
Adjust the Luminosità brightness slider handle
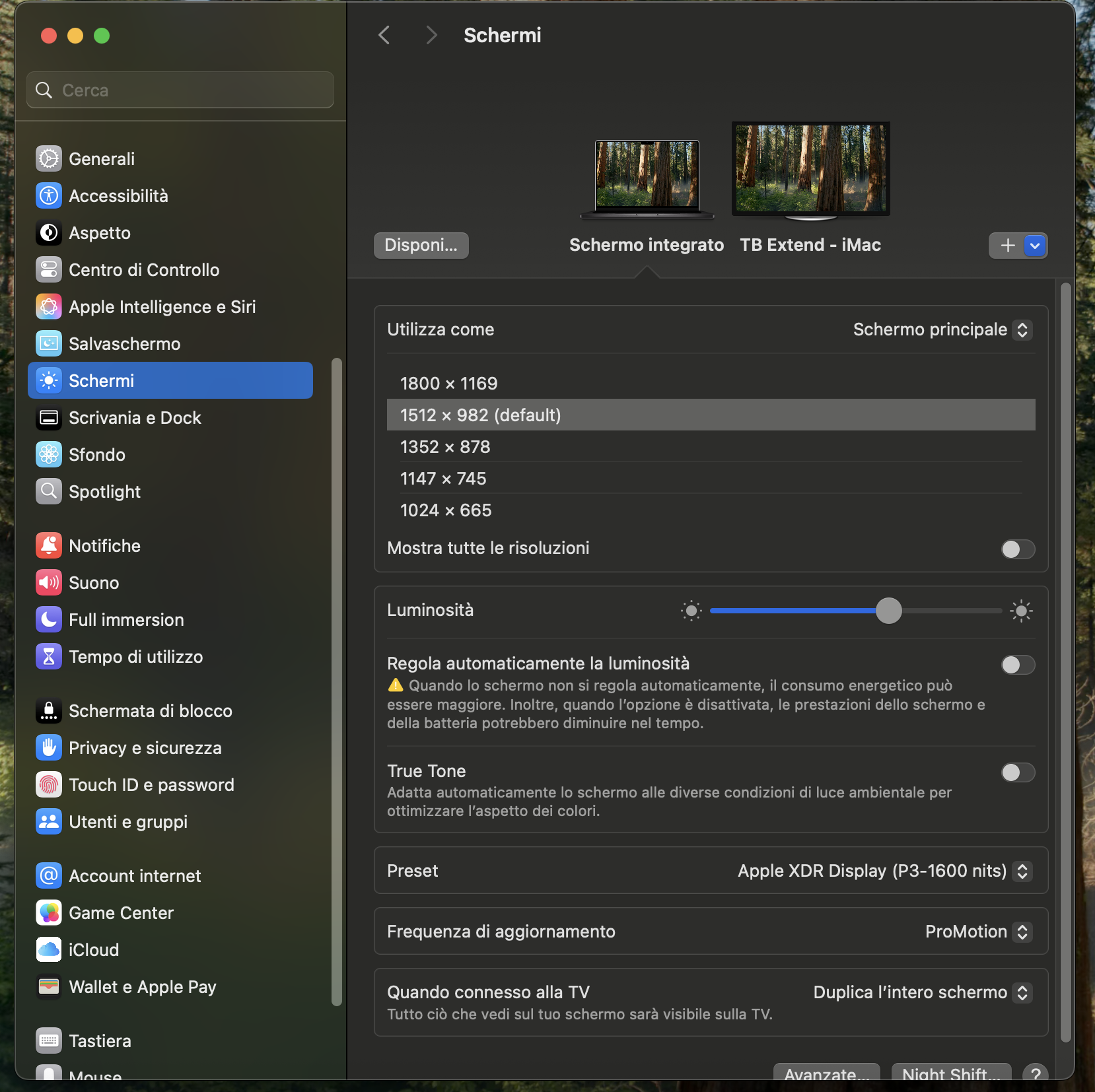[x=889, y=611]
